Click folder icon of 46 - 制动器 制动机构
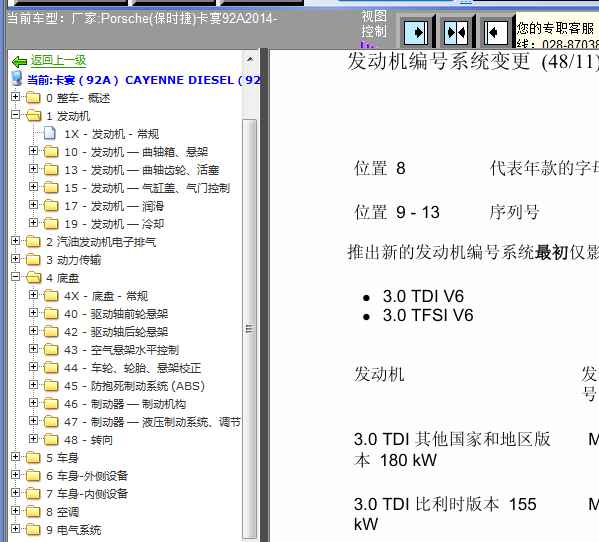 [x=51, y=404]
